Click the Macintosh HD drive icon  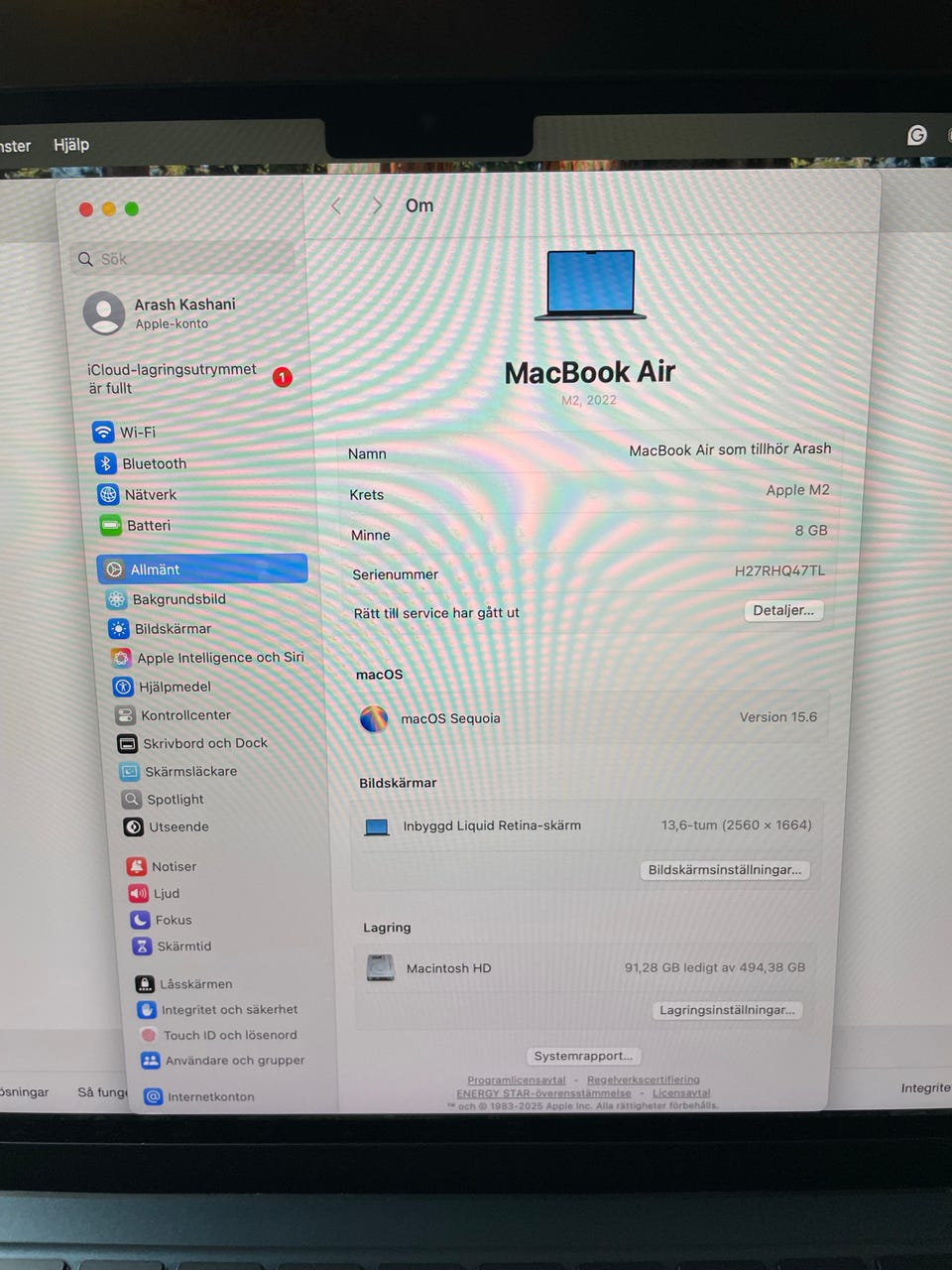[x=380, y=967]
